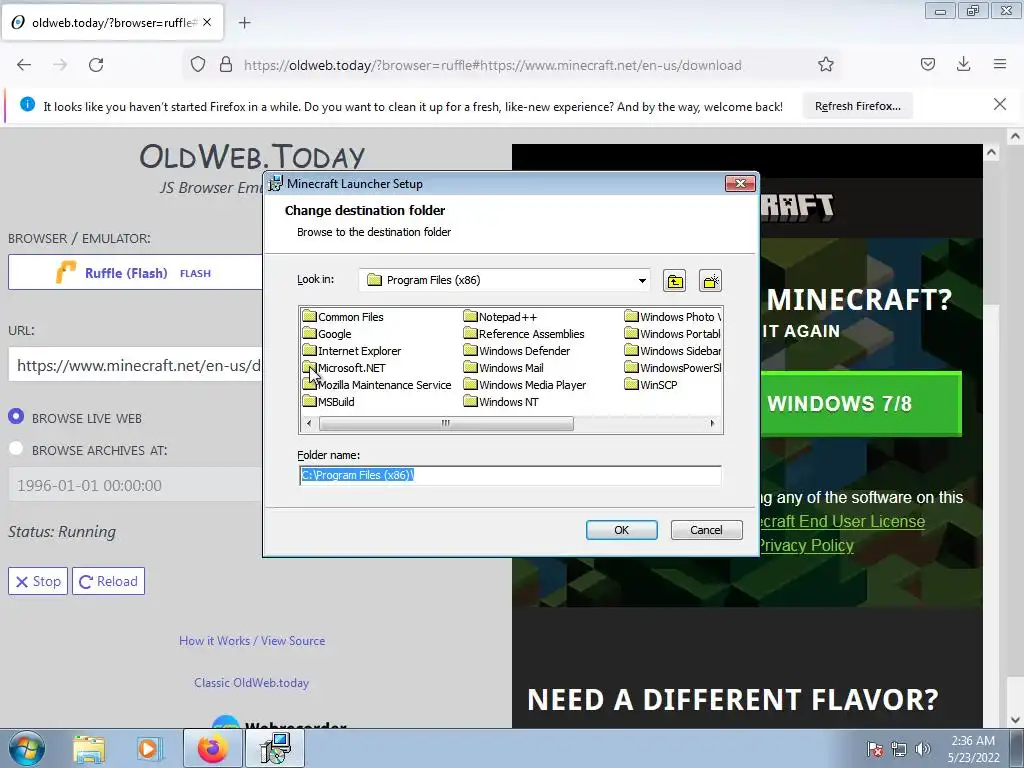1024x768 pixels.
Task: Click the Folder name input field
Action: point(510,475)
